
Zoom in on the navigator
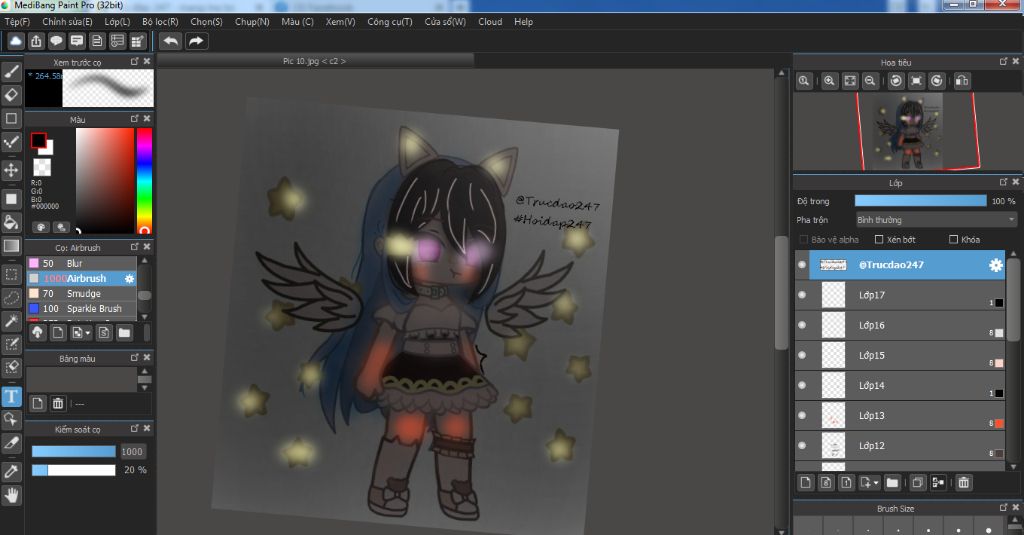point(829,81)
